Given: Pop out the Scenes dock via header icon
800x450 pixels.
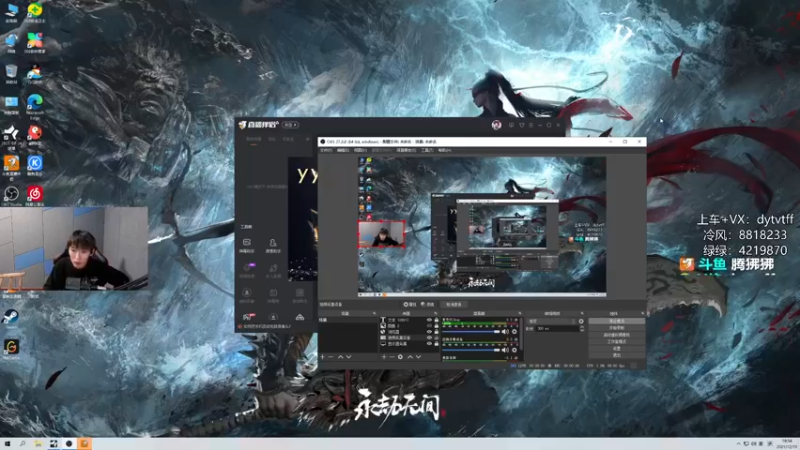Looking at the screenshot, I should pyautogui.click(x=374, y=313).
